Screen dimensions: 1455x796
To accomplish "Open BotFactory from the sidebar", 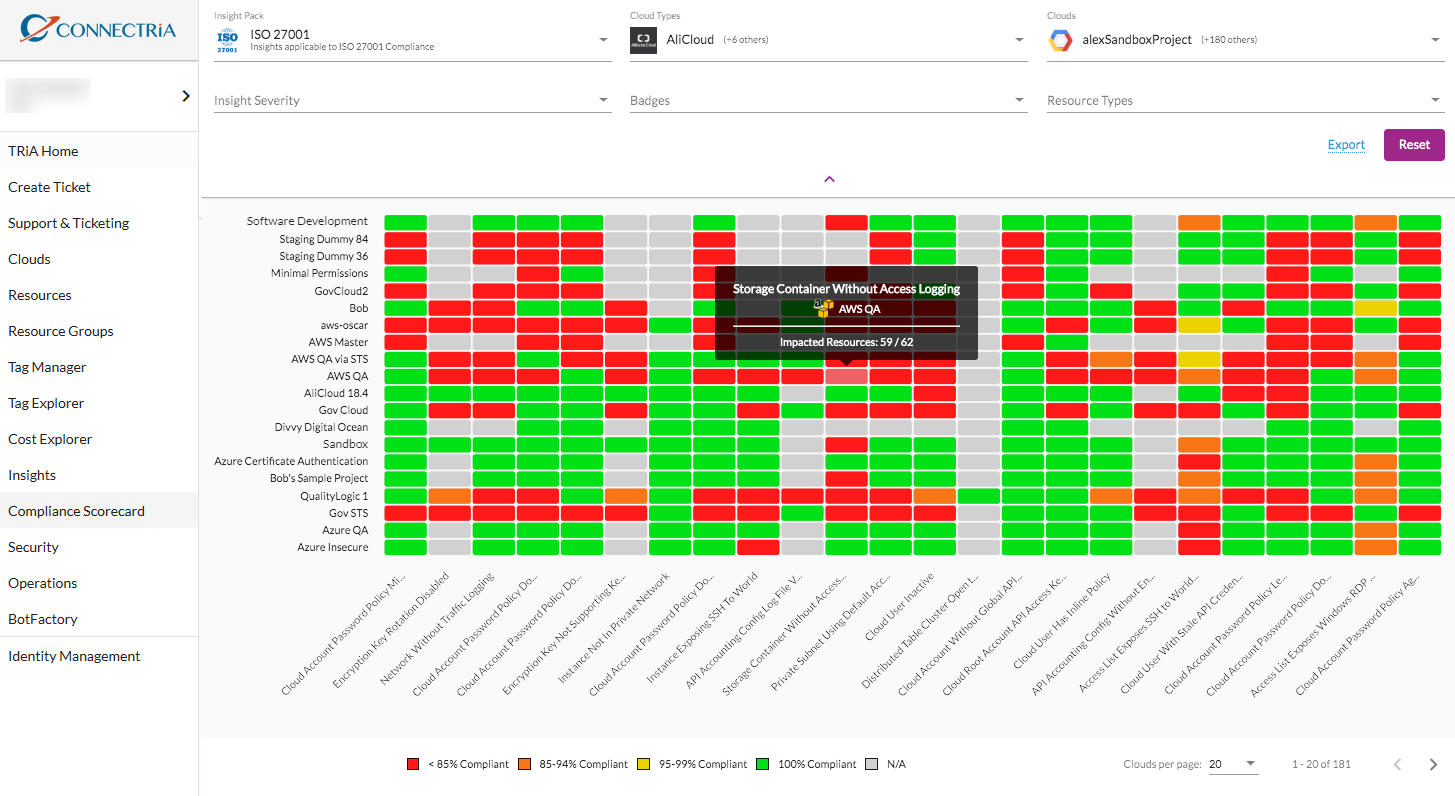I will coord(99,619).
